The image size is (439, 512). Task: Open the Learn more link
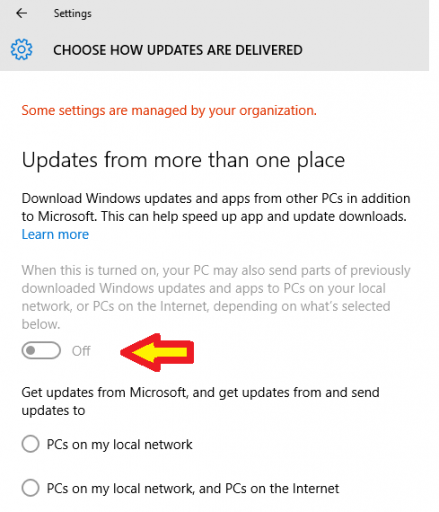click(x=55, y=234)
